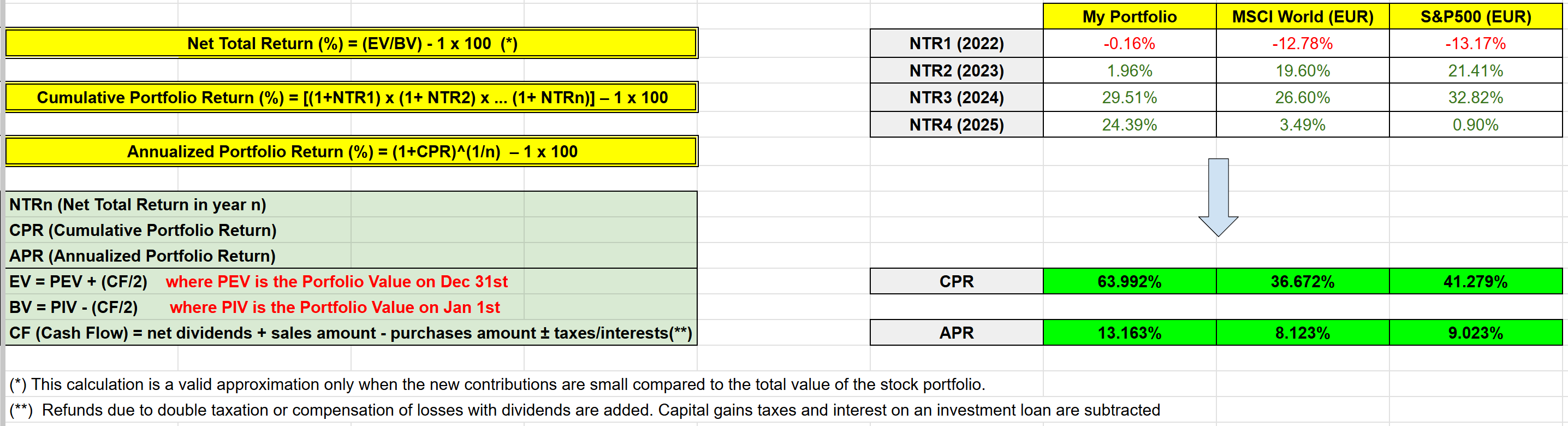This screenshot has height=426, width=1568.
Task: Click the NTR1 (2022) row label
Action: pyautogui.click(x=957, y=44)
